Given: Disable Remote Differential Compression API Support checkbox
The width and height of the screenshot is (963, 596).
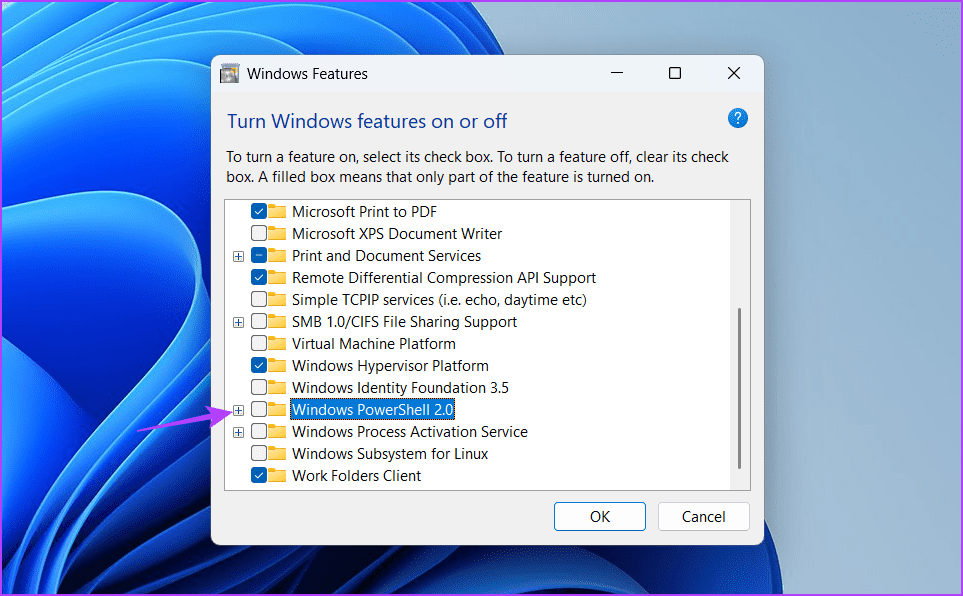Looking at the screenshot, I should [259, 278].
